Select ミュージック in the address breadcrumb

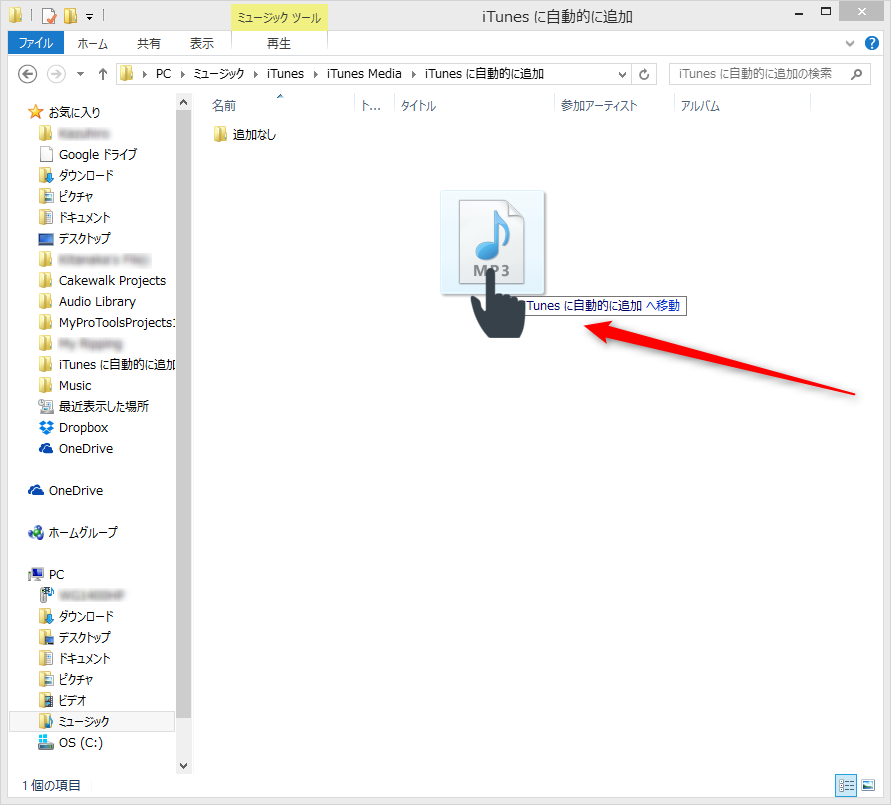219,74
